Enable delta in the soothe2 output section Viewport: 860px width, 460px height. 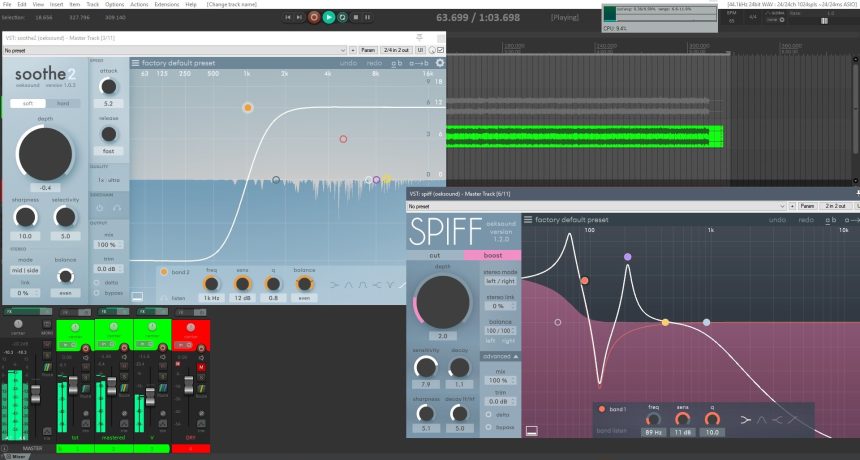(94, 282)
